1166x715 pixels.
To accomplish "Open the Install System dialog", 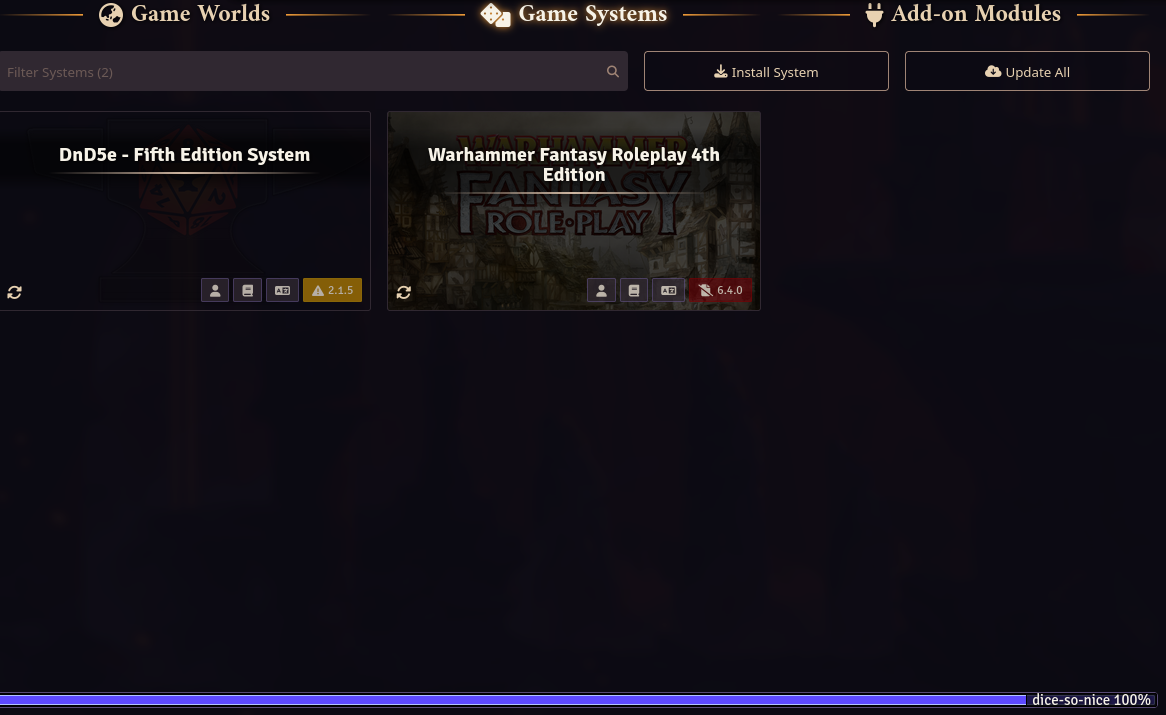I will (x=766, y=71).
